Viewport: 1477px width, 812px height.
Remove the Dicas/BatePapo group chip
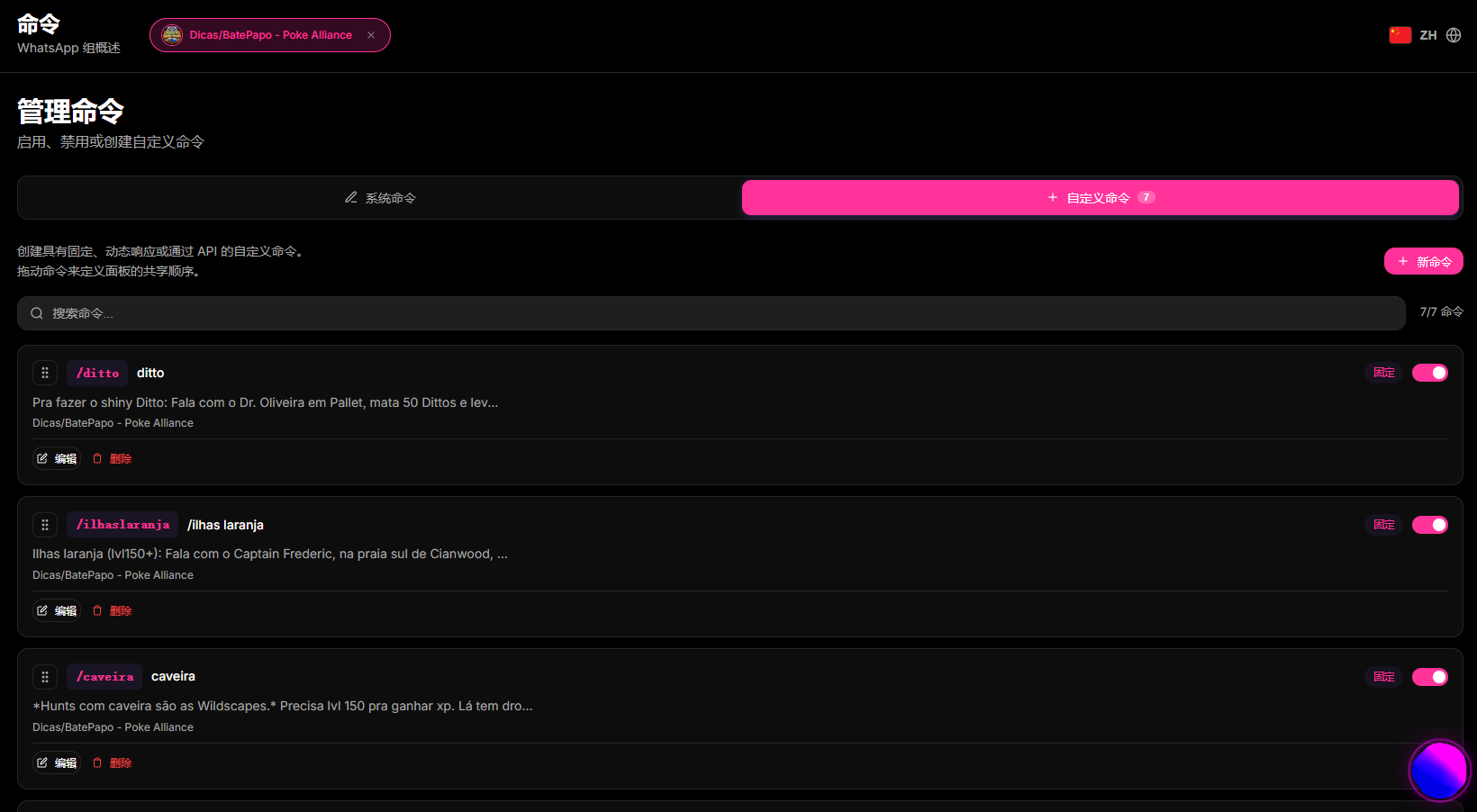point(371,35)
